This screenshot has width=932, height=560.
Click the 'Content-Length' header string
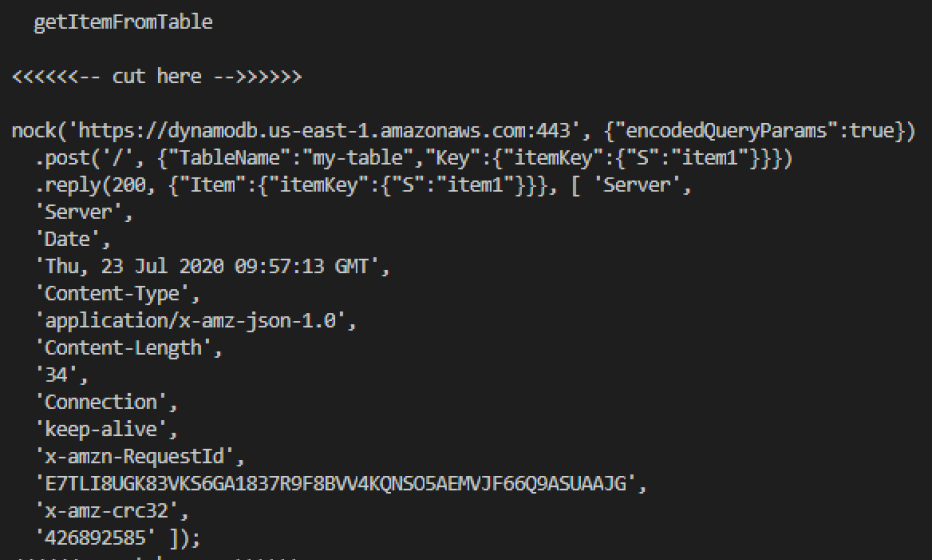[128, 348]
